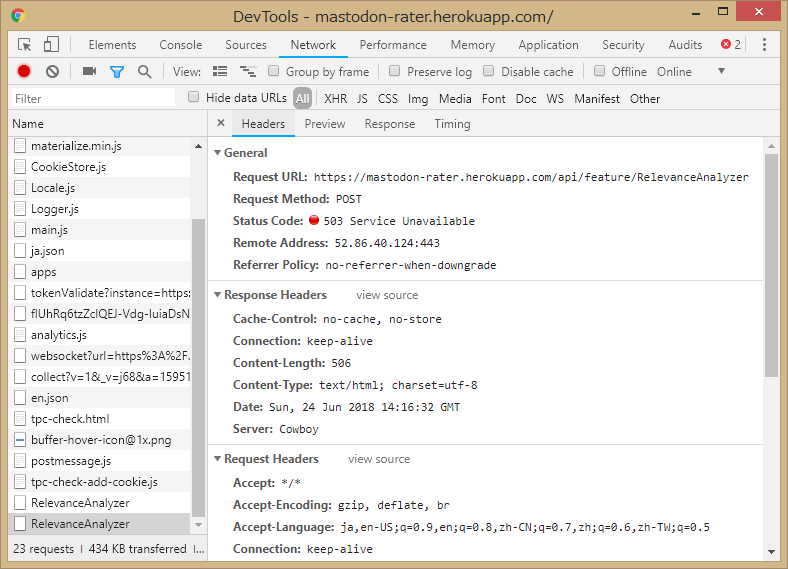The image size is (788, 569).
Task: Switch to the Console tab
Action: [180, 45]
